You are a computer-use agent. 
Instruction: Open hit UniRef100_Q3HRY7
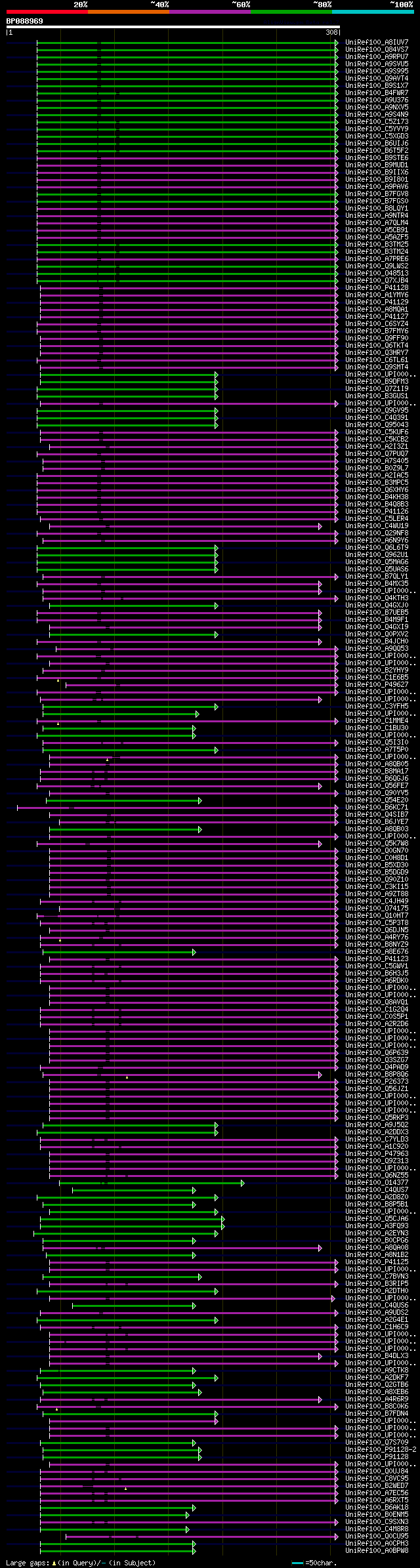pos(377,352)
